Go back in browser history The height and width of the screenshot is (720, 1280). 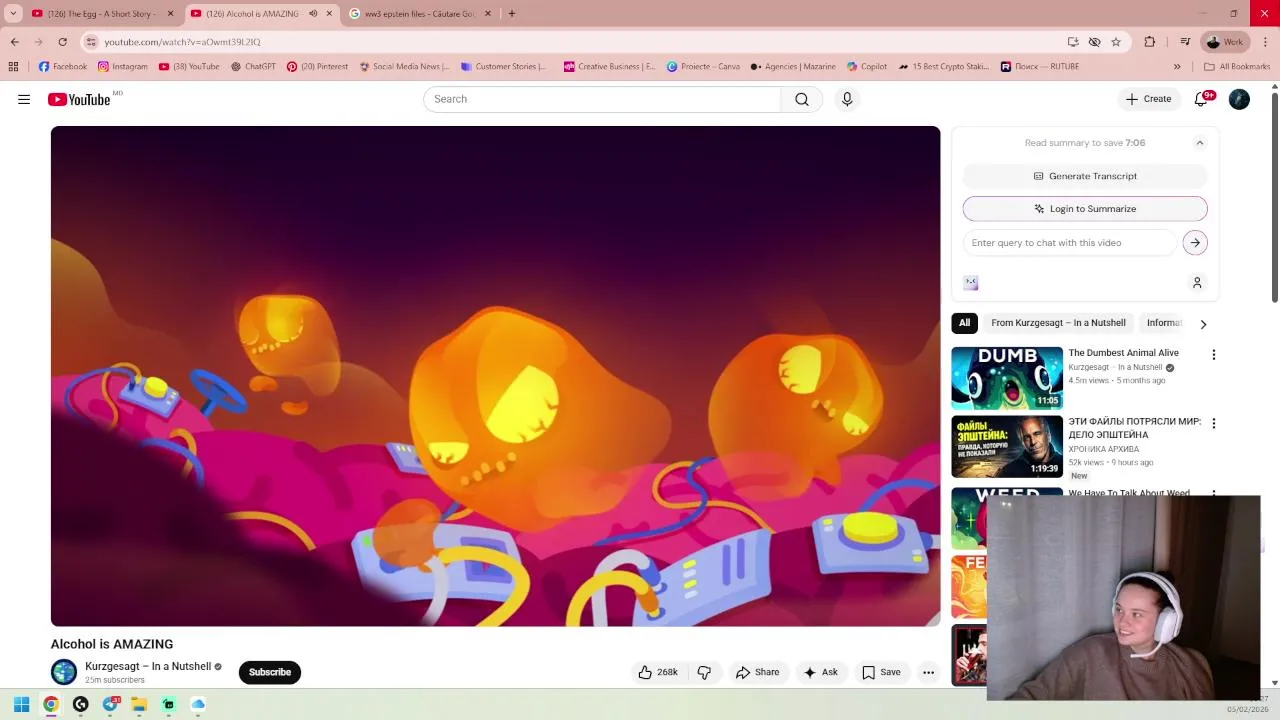click(14, 42)
